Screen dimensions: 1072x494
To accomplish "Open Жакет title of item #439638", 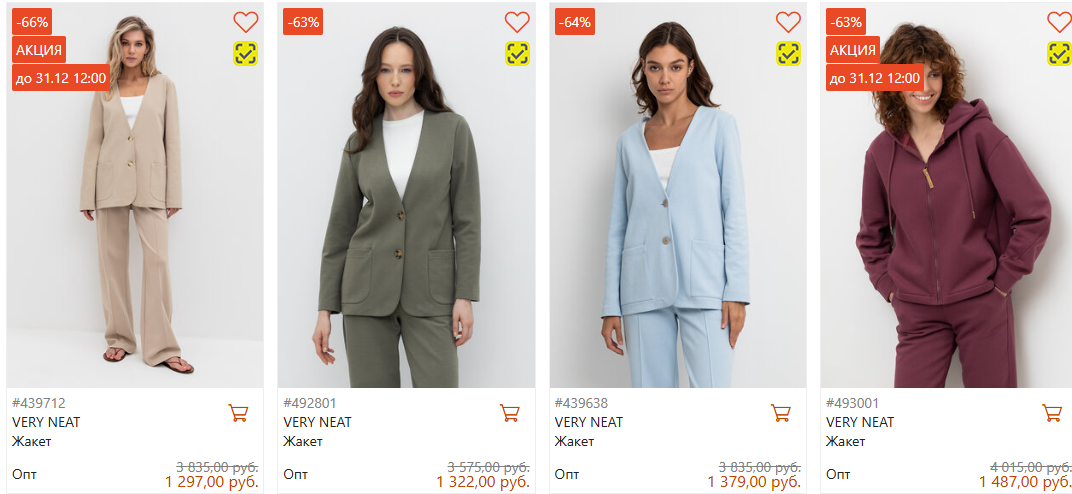I will [x=574, y=441].
